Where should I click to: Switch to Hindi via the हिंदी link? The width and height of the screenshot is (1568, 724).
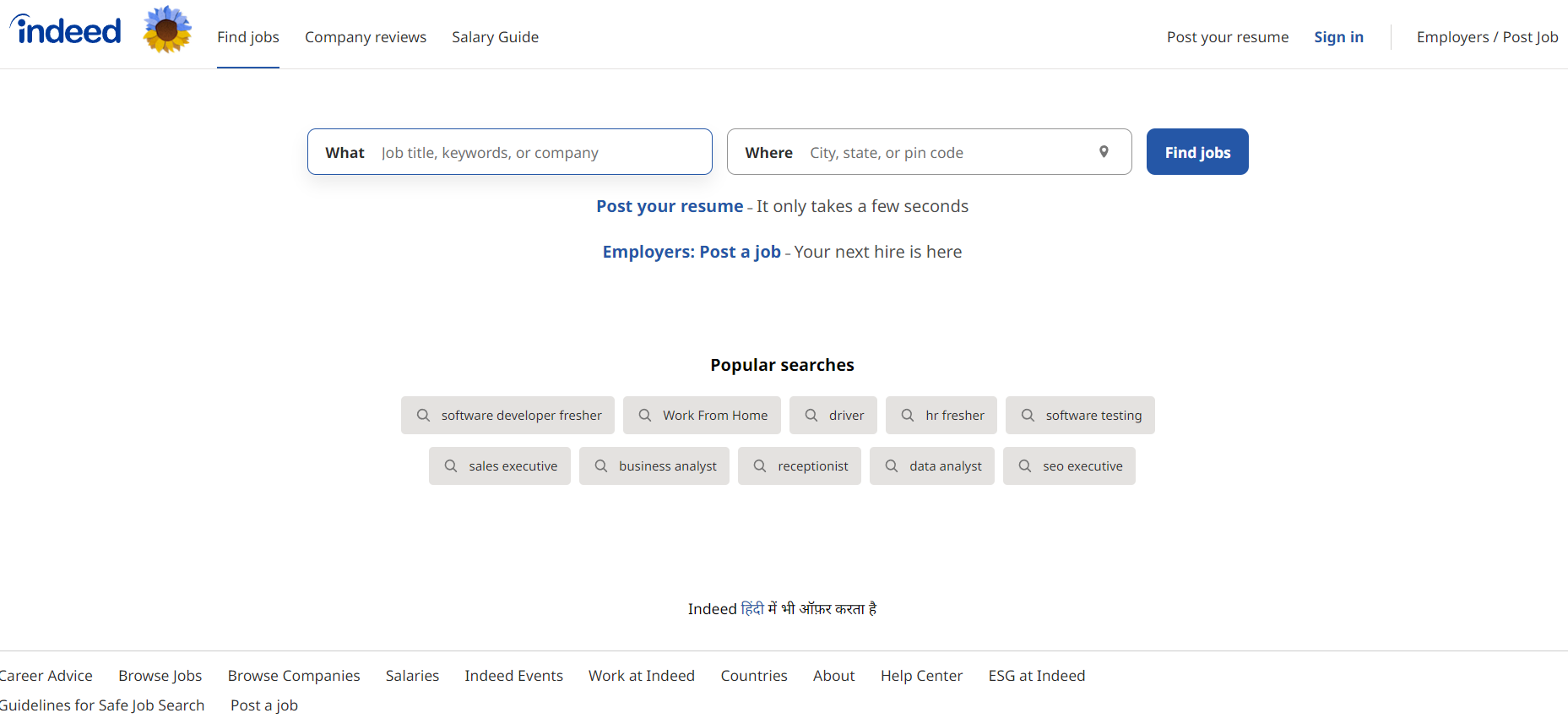click(x=752, y=609)
